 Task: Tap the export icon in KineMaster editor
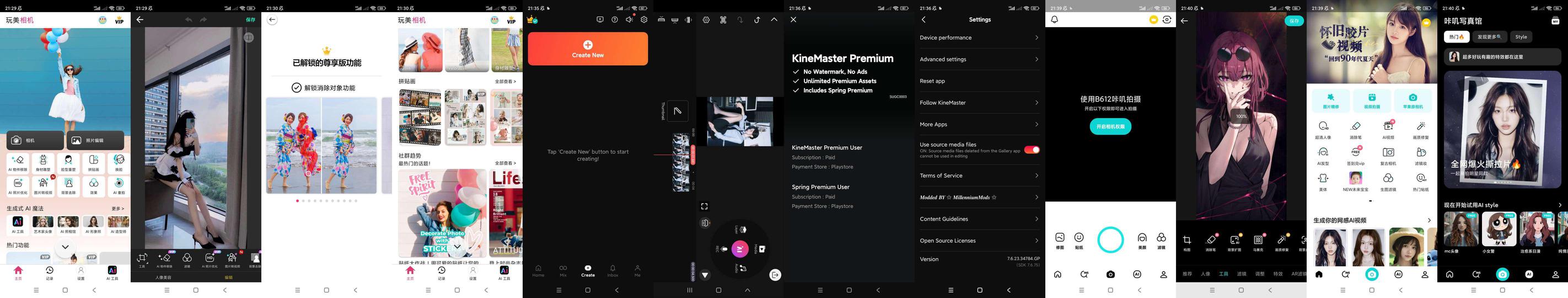point(775,275)
